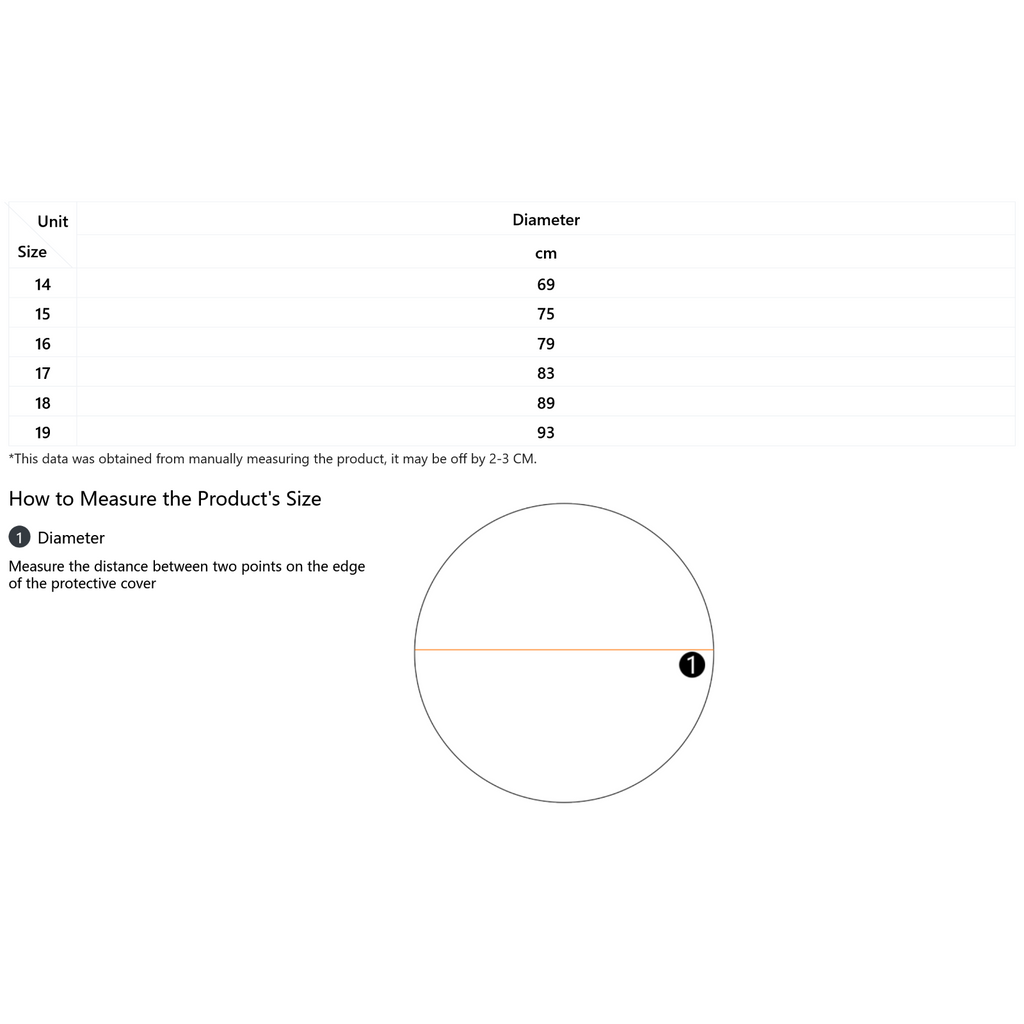This screenshot has width=1024, height=1024.
Task: Select size 14 row label
Action: pyautogui.click(x=42, y=285)
